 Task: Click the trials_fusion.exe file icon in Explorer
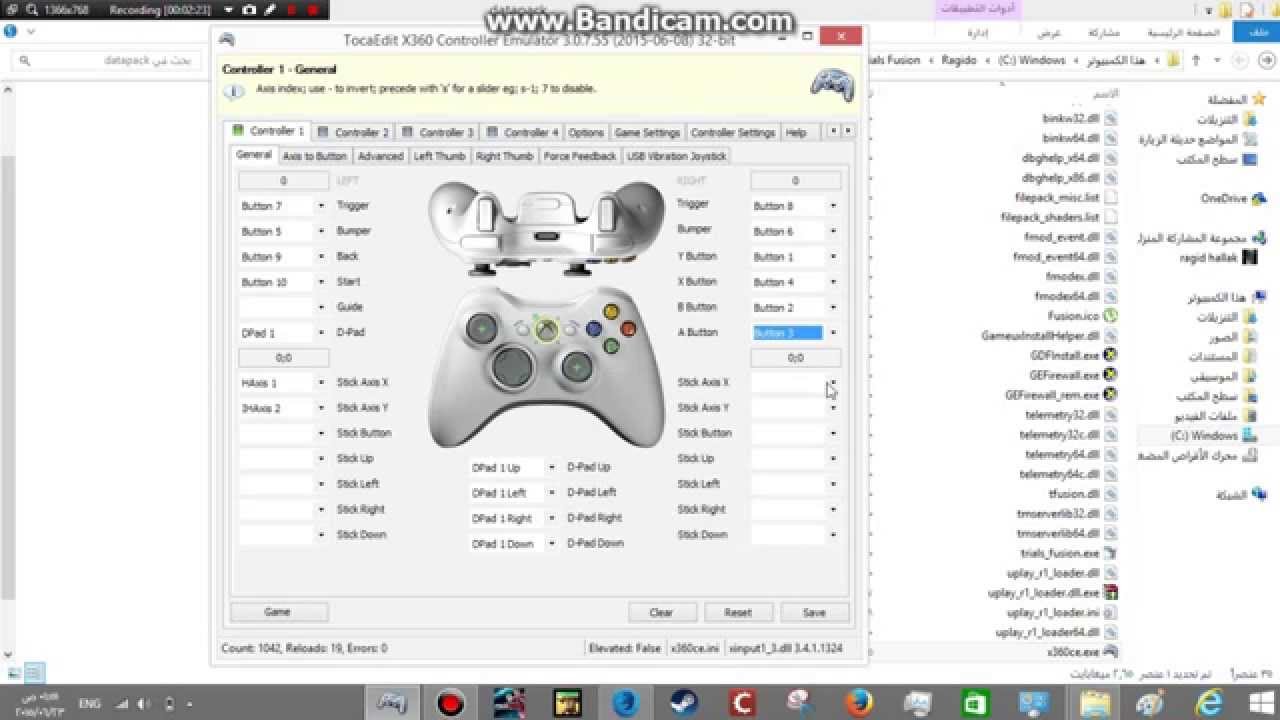(1110, 553)
